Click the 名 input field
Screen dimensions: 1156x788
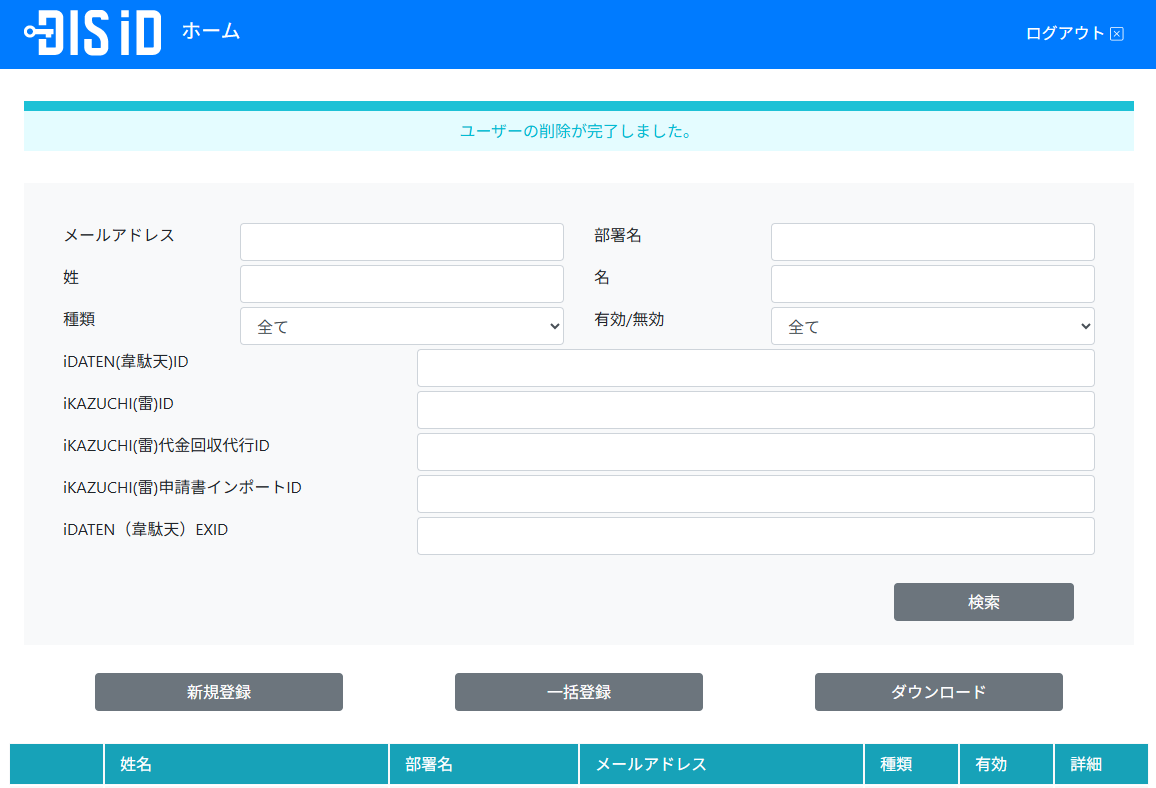tap(932, 284)
